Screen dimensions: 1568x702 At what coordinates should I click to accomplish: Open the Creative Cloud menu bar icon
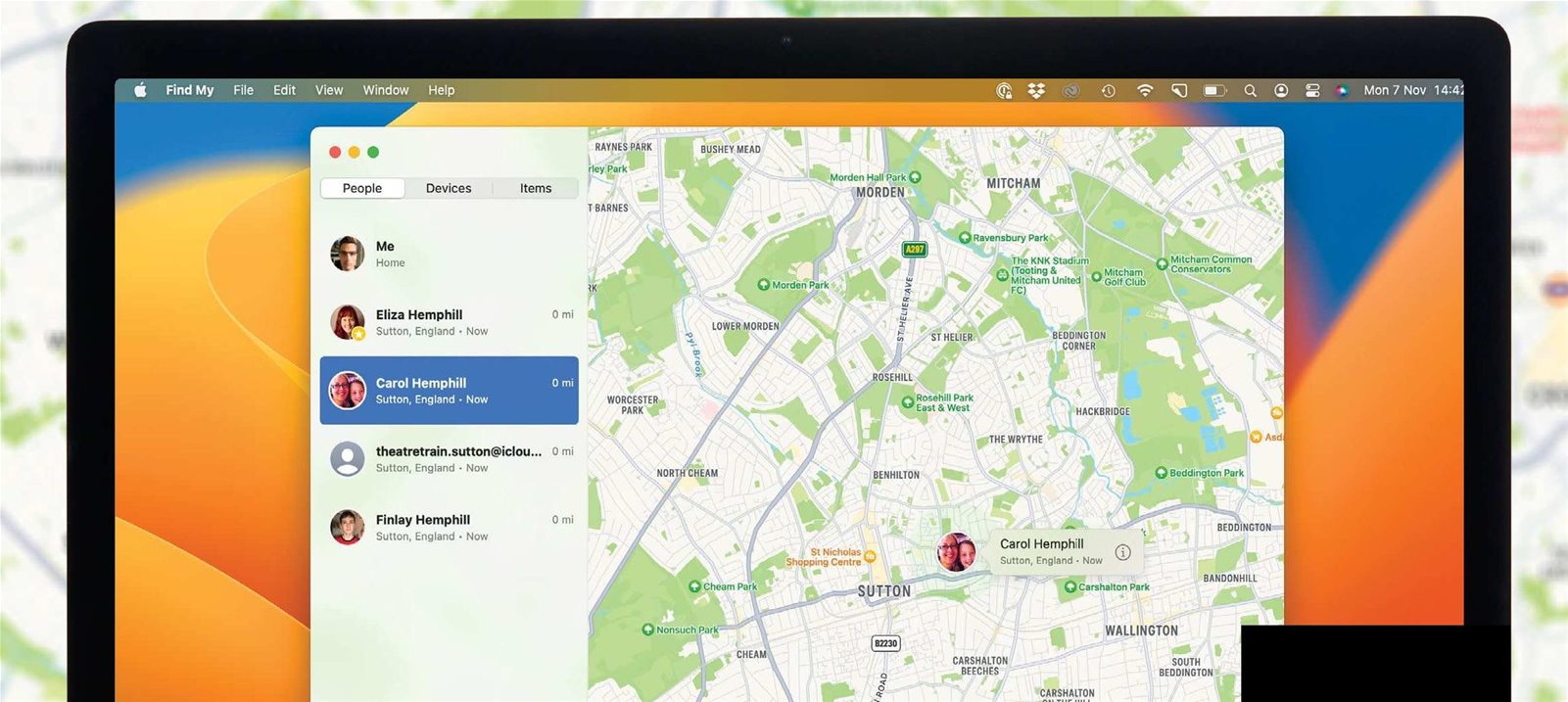1070,90
